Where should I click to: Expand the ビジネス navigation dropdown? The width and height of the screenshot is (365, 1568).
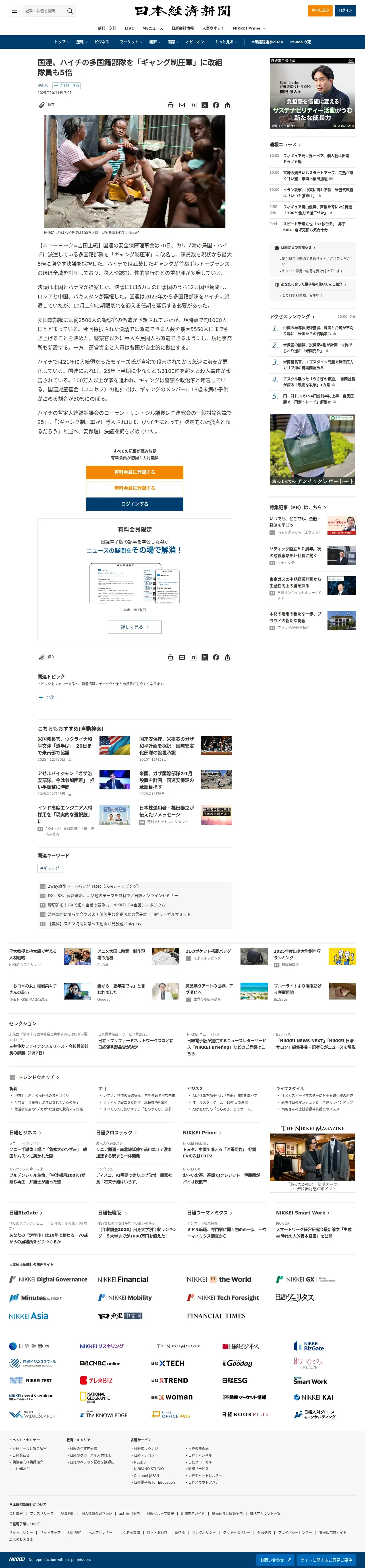pyautogui.click(x=103, y=42)
